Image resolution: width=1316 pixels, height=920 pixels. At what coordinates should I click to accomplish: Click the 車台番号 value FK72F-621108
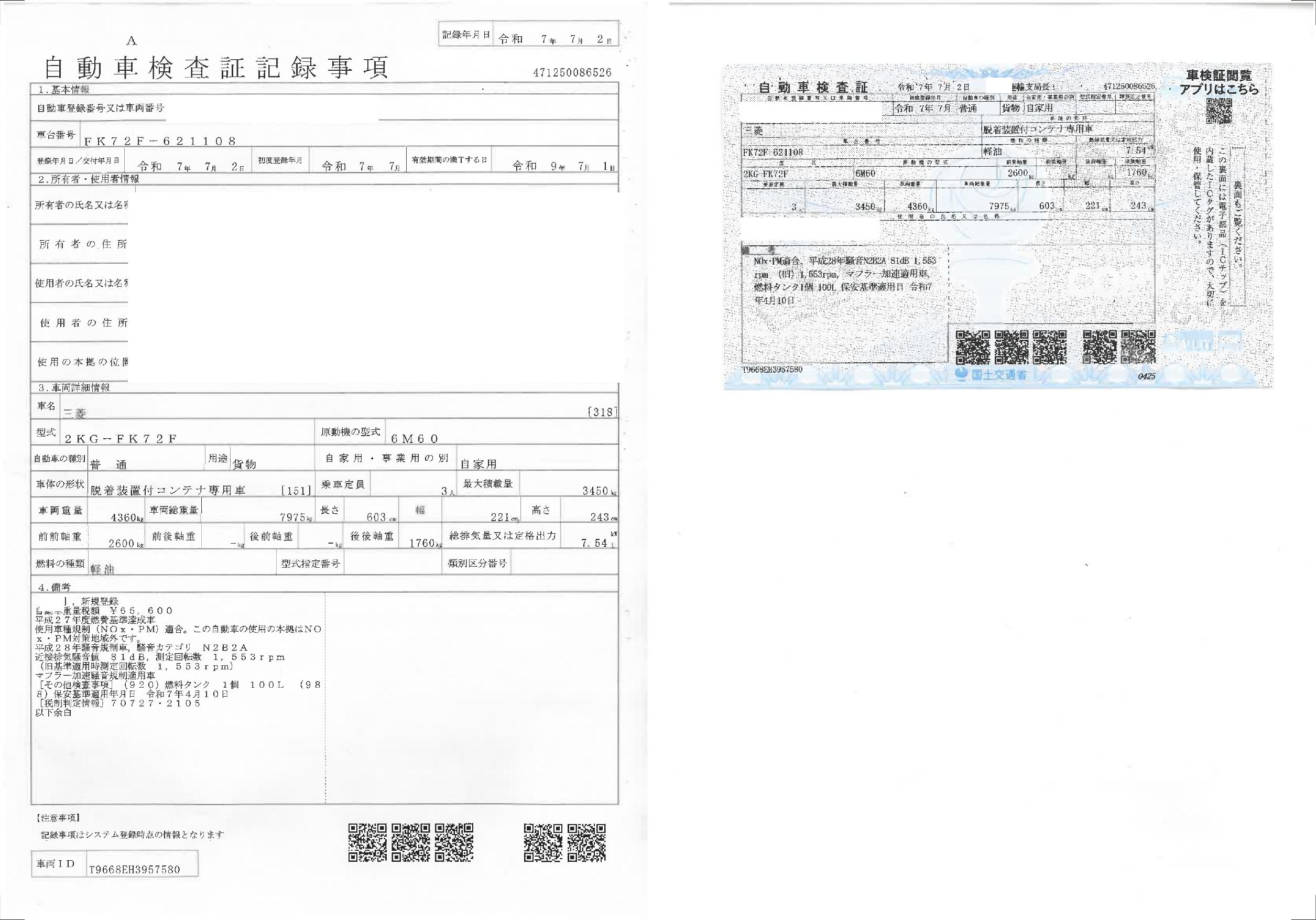(x=160, y=141)
